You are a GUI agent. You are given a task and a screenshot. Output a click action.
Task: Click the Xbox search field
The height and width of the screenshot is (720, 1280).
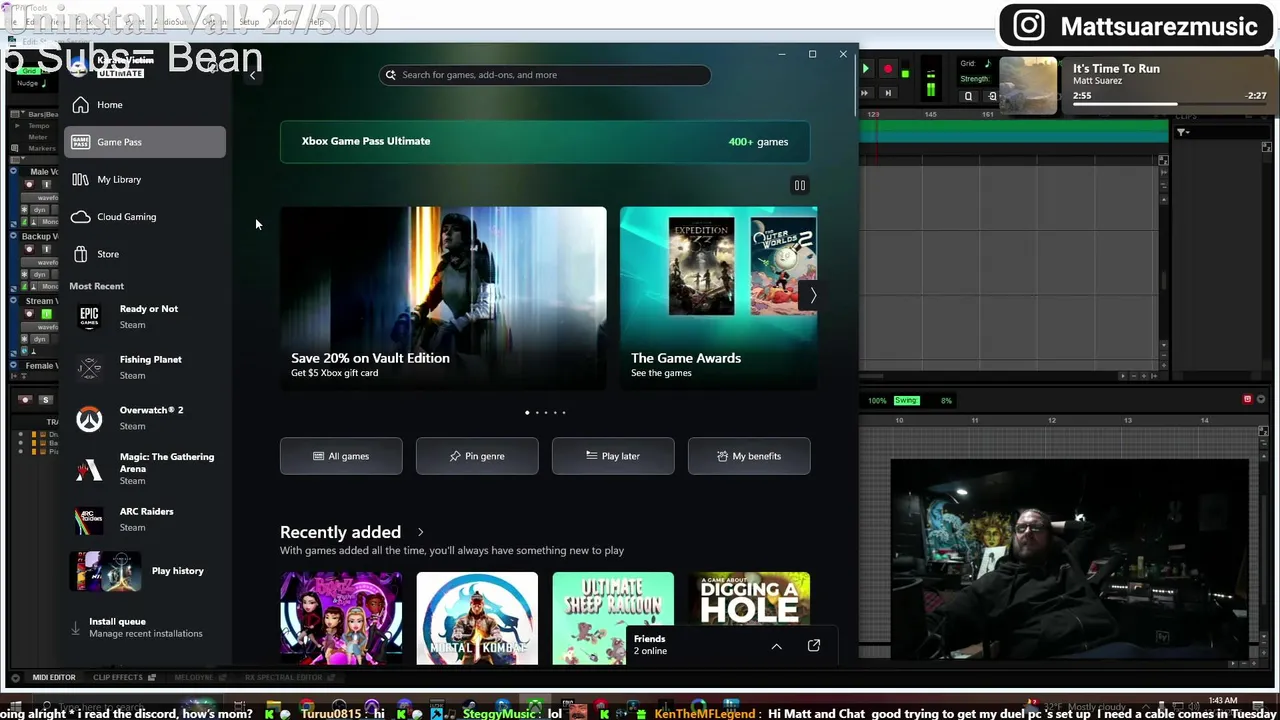pyautogui.click(x=545, y=75)
